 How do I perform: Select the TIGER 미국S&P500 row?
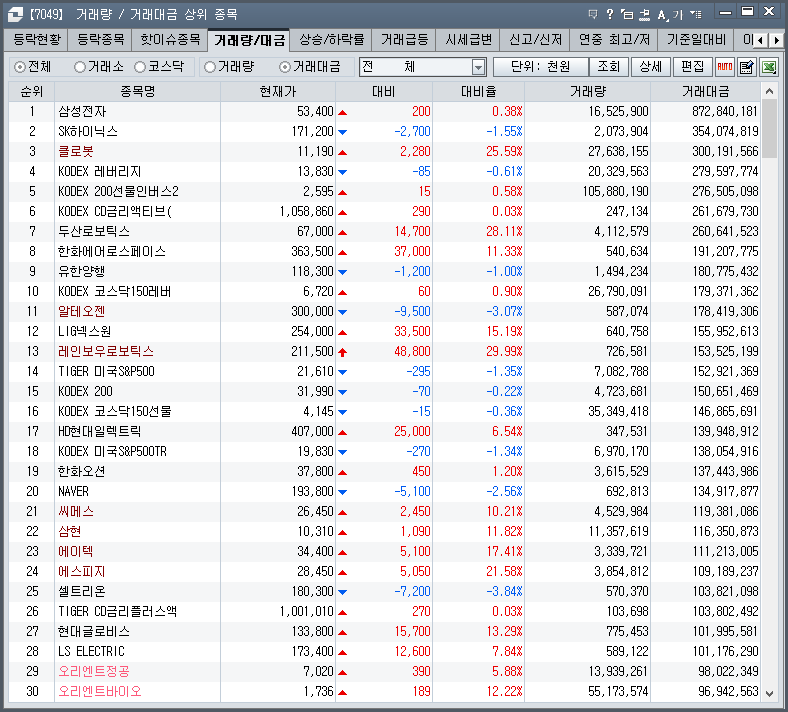(x=384, y=371)
